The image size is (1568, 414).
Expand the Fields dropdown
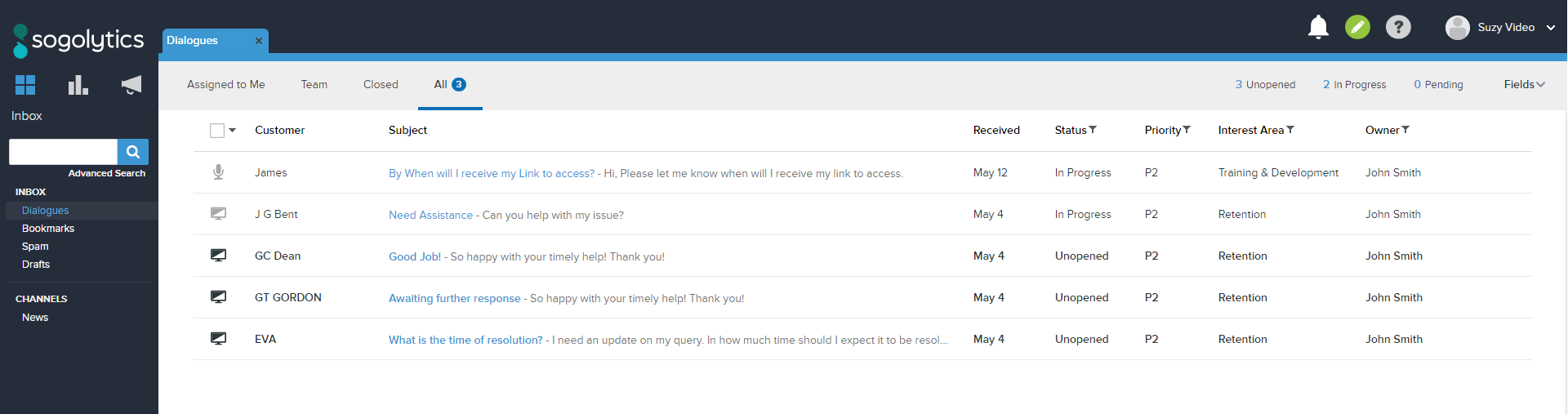[1524, 84]
